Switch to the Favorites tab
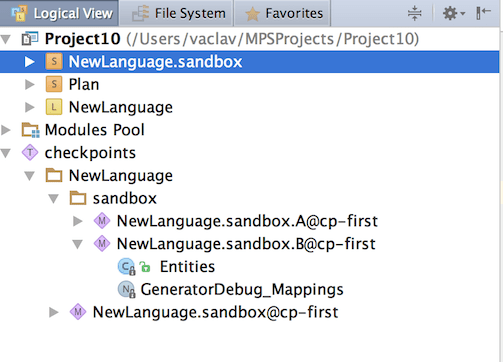Screen dimensions: 503x362 click(283, 13)
